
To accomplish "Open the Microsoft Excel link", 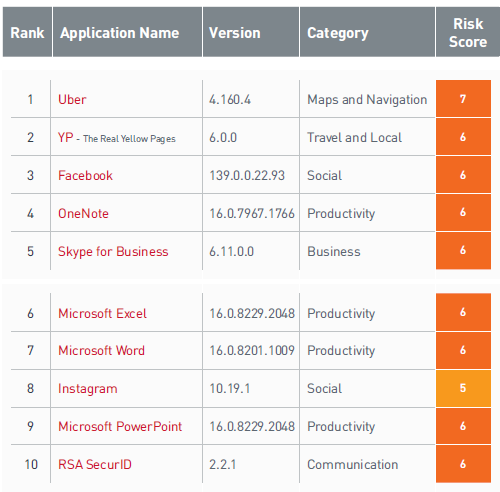I will click(102, 313).
